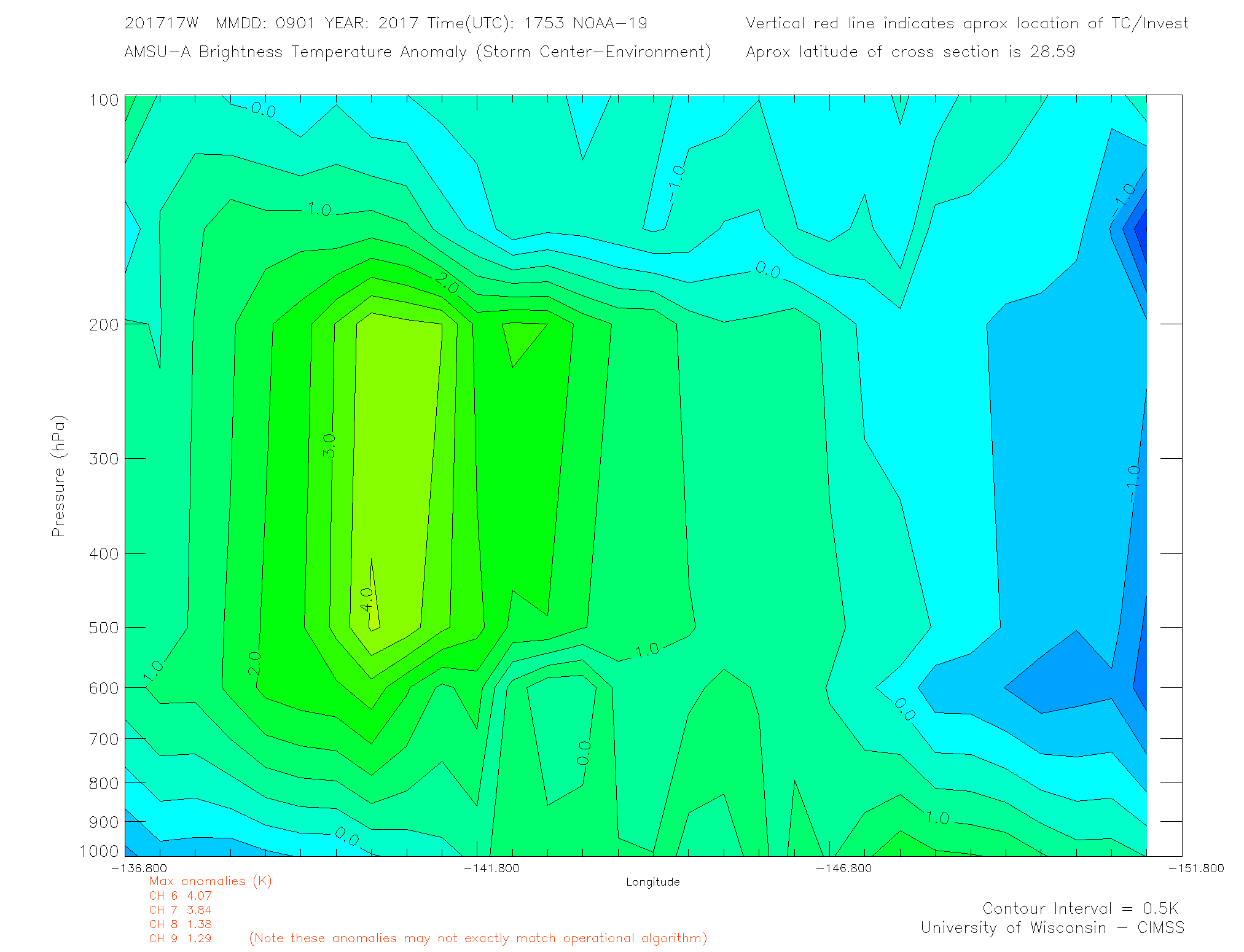Click the red operational algorithm note
Viewport: 1244px width, 952px height.
(478, 938)
